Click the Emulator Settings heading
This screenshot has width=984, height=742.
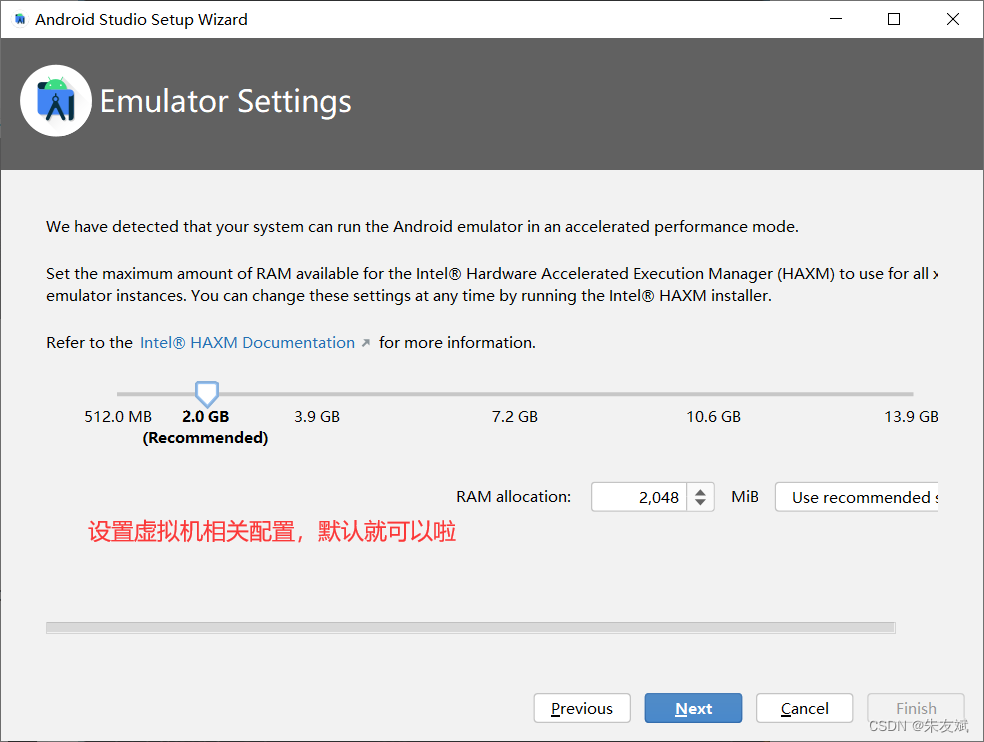coord(225,102)
